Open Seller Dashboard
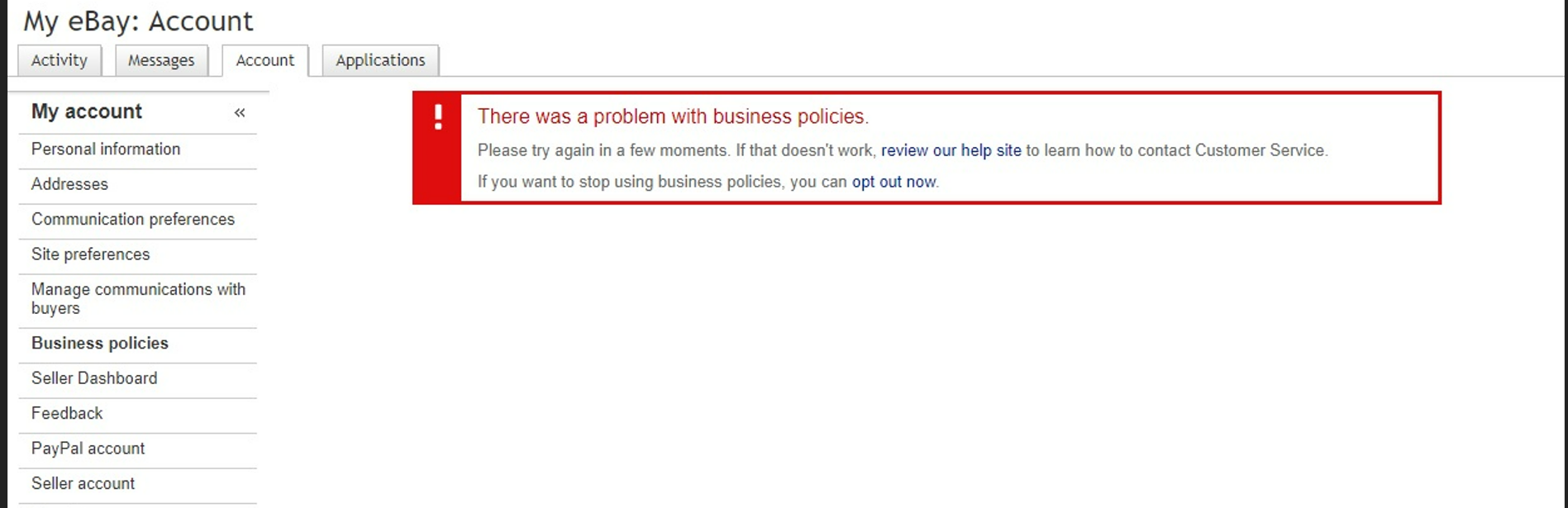 click(94, 378)
